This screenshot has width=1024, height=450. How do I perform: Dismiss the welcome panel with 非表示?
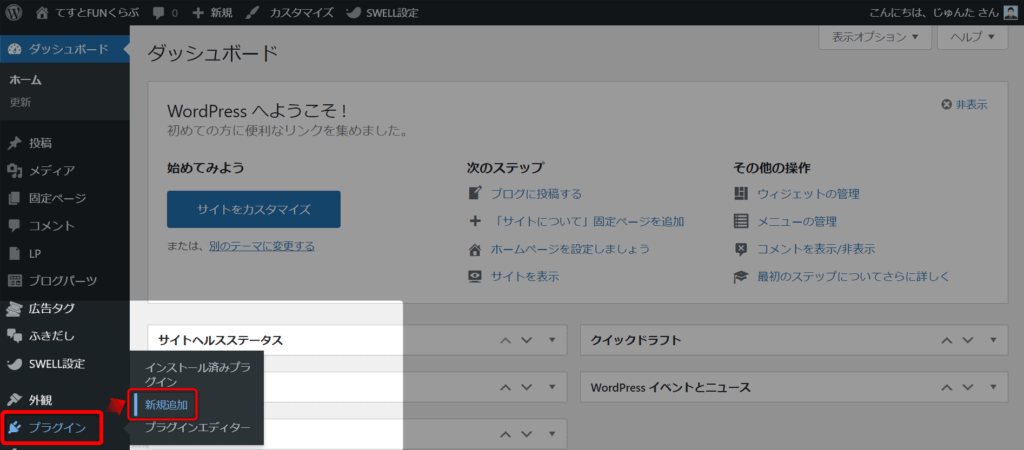coord(964,104)
